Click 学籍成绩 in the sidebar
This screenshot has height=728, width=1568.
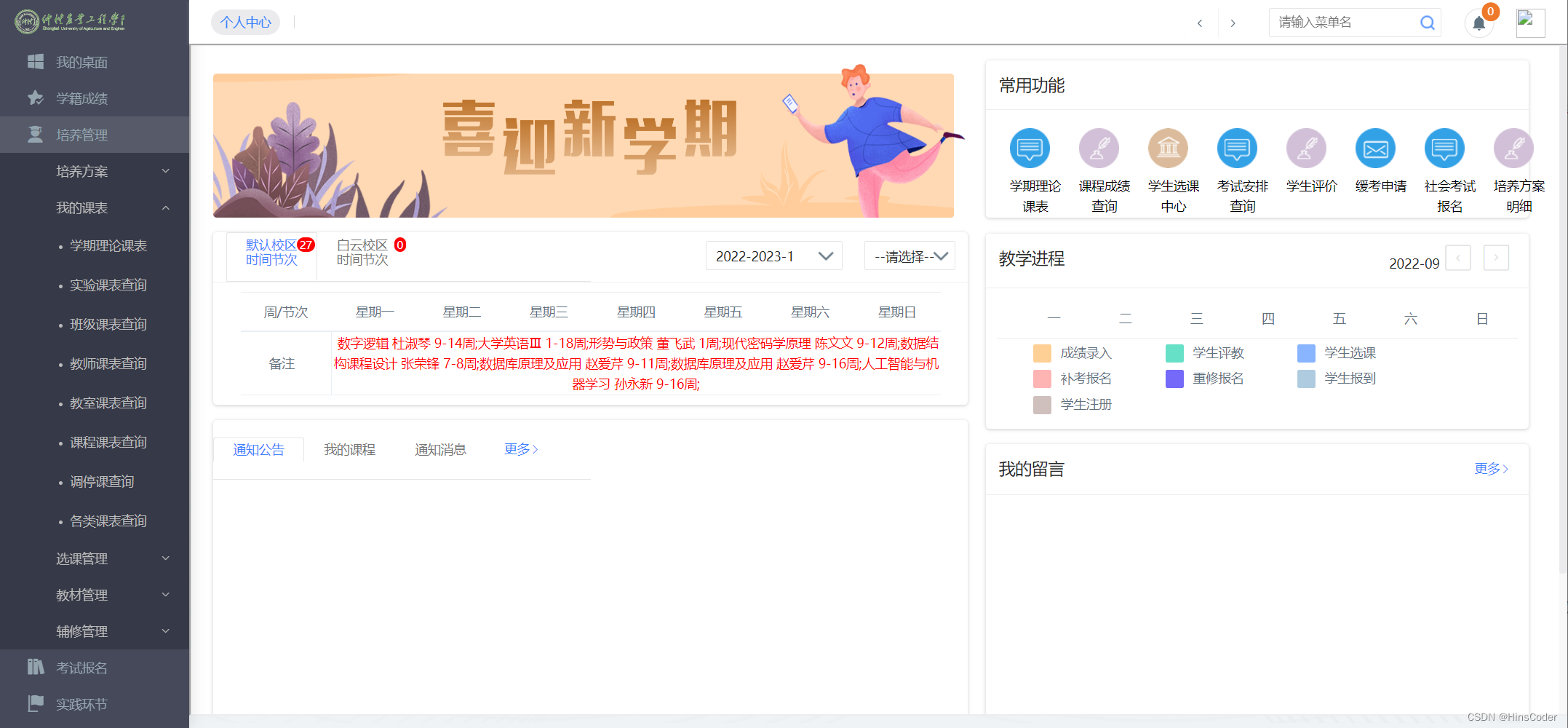pyautogui.click(x=95, y=98)
